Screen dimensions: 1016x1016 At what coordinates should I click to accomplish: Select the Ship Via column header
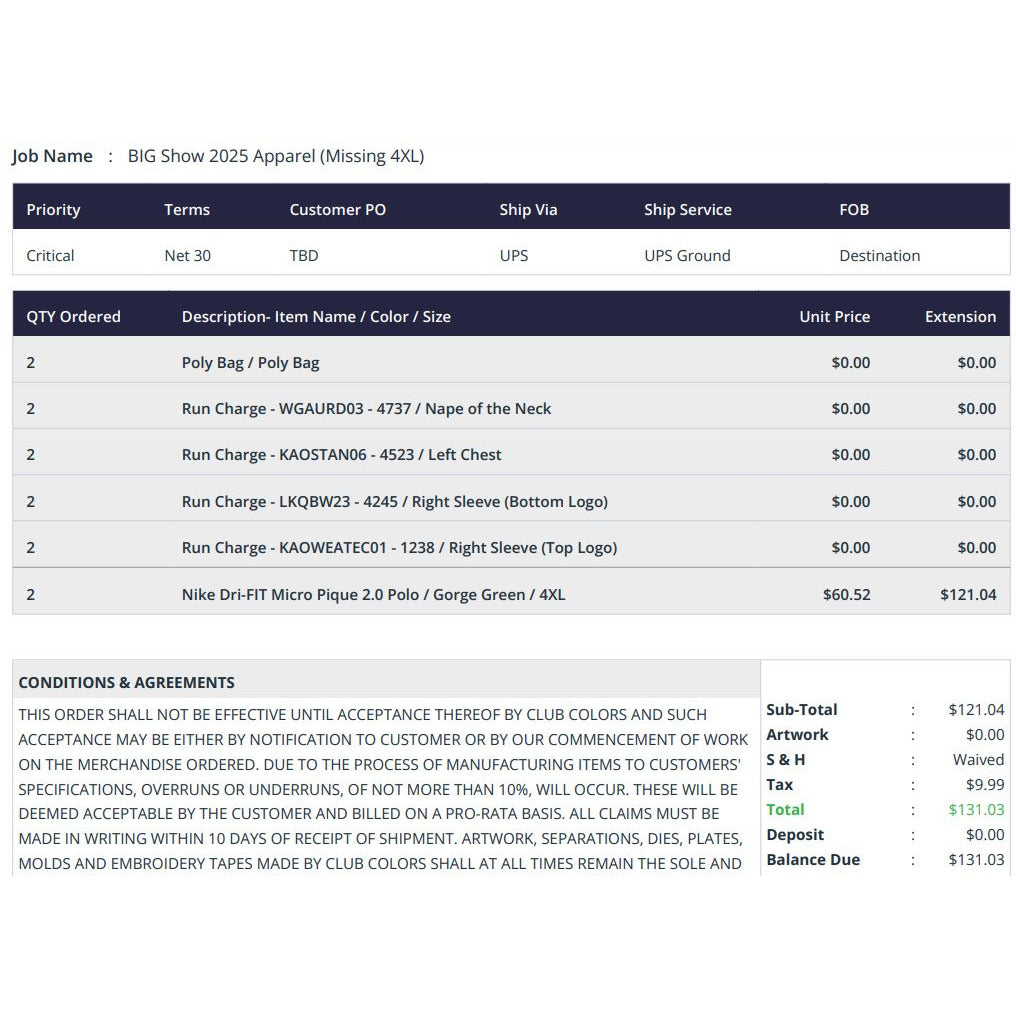[x=528, y=209]
